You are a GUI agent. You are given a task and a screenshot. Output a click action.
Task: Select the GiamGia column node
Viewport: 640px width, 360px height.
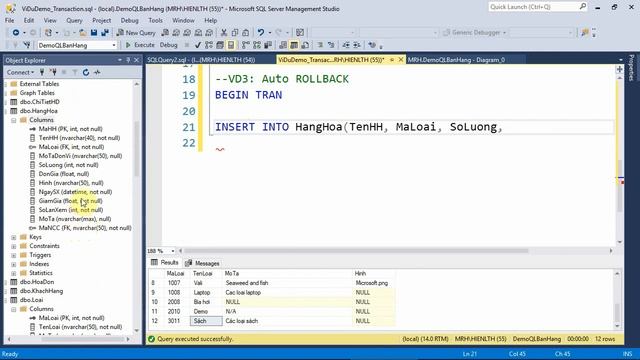pos(70,201)
